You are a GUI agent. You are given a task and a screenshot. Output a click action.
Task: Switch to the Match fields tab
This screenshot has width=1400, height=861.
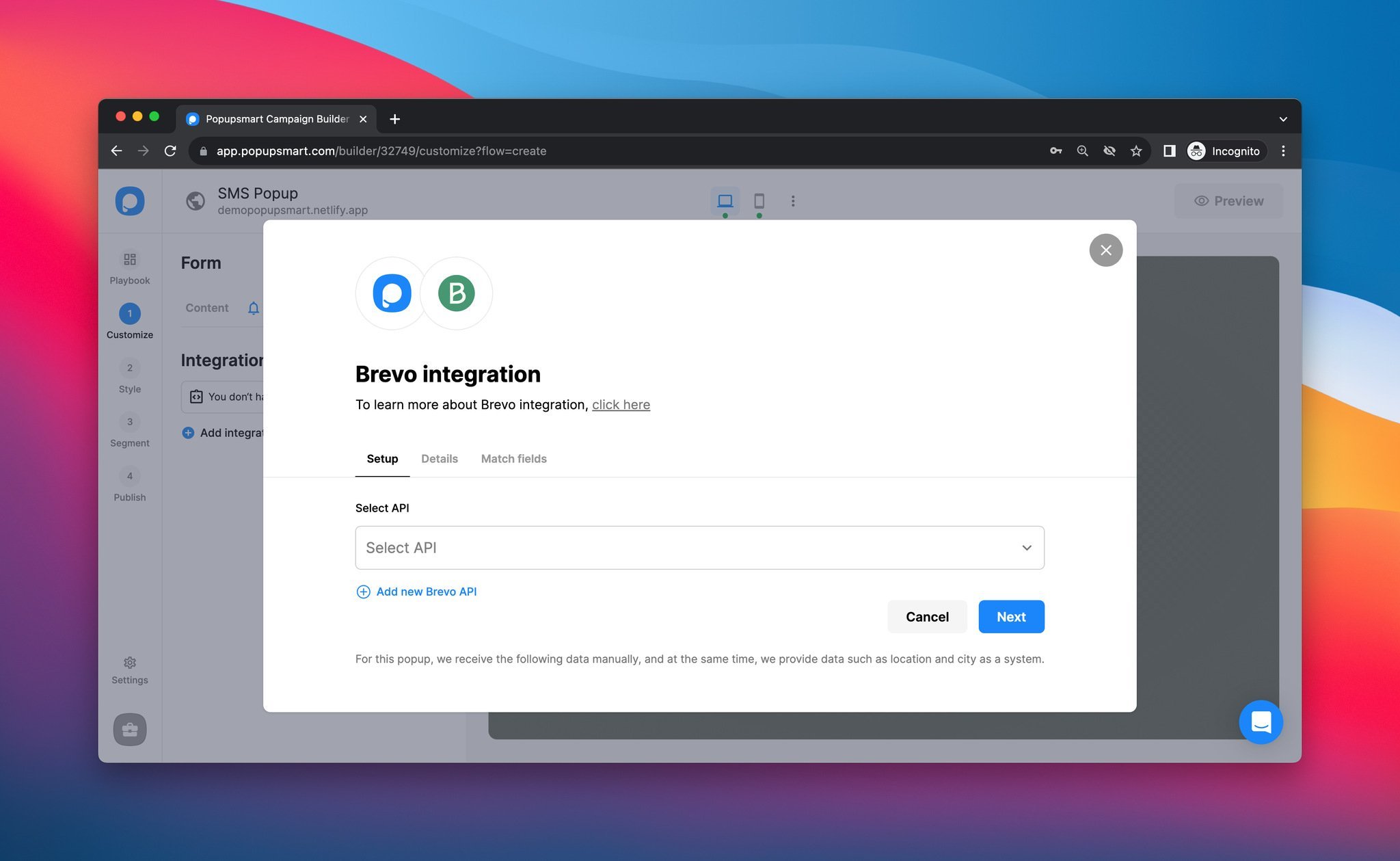(x=513, y=458)
